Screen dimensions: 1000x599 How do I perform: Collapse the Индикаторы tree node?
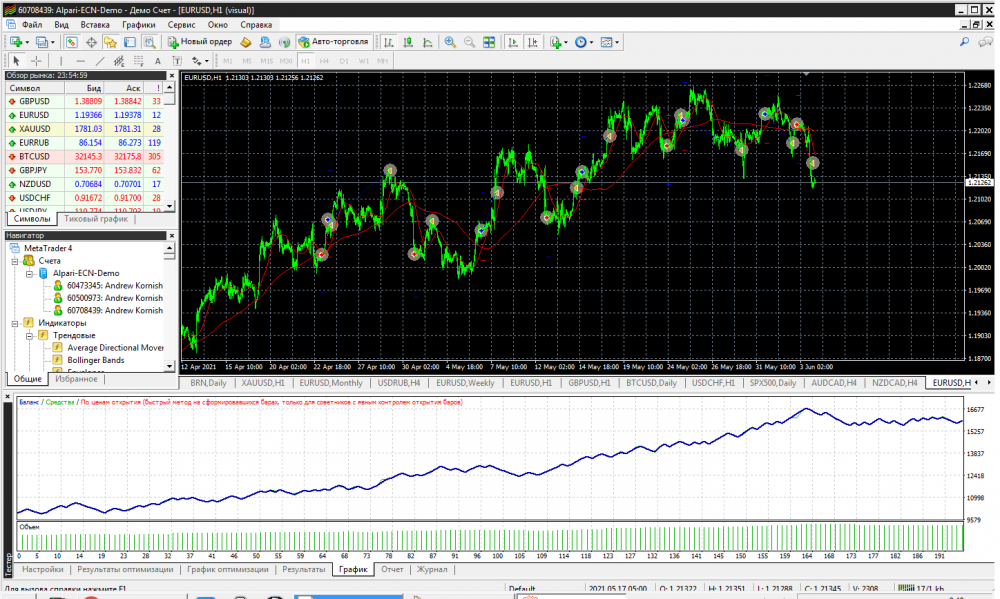15,323
